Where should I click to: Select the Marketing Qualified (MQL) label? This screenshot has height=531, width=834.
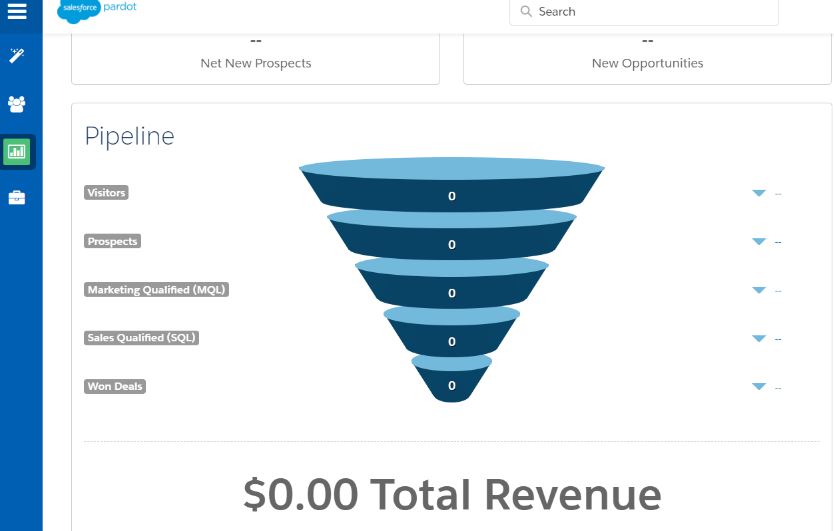coord(156,289)
